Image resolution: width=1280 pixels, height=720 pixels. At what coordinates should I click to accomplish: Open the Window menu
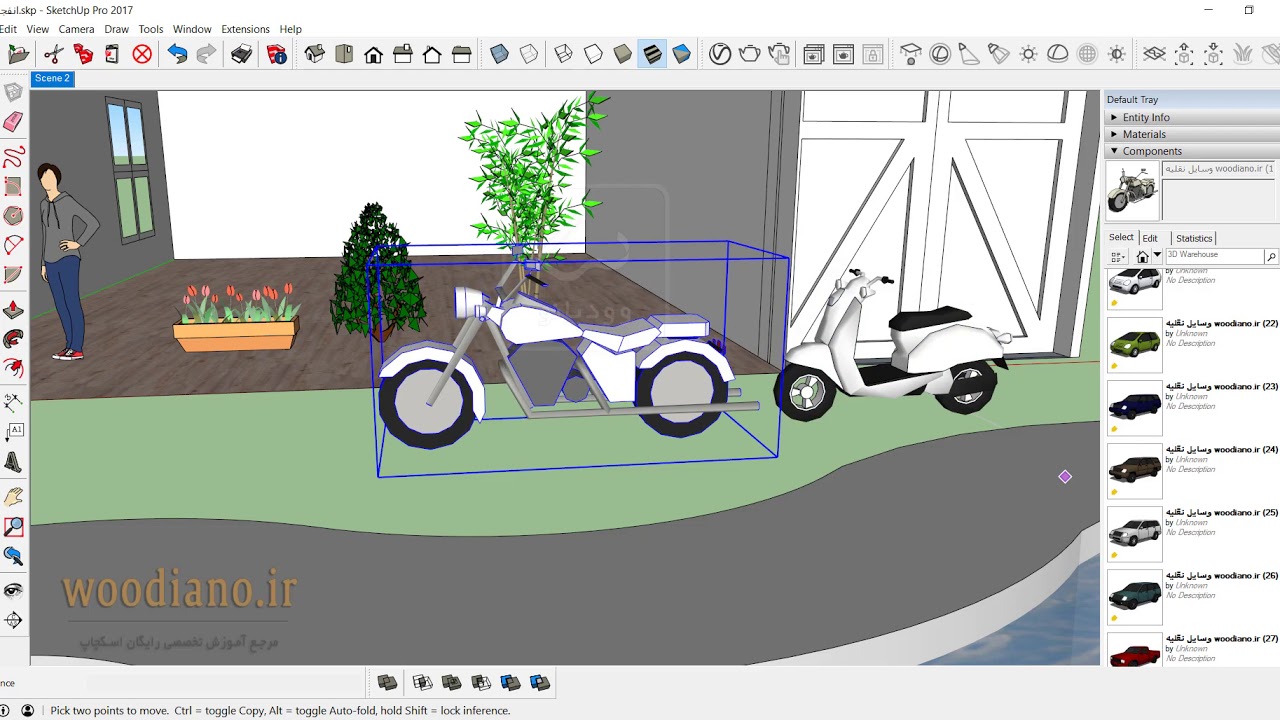[x=192, y=29]
